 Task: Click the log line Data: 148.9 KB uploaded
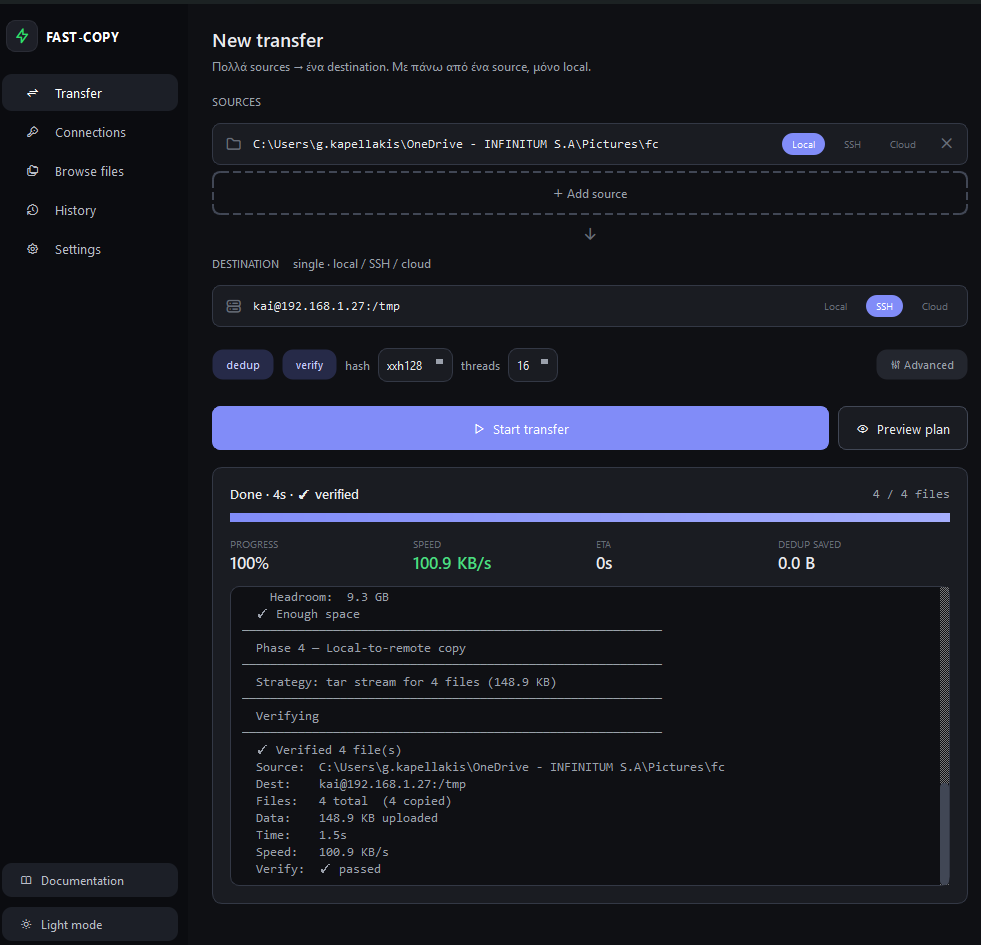point(347,817)
